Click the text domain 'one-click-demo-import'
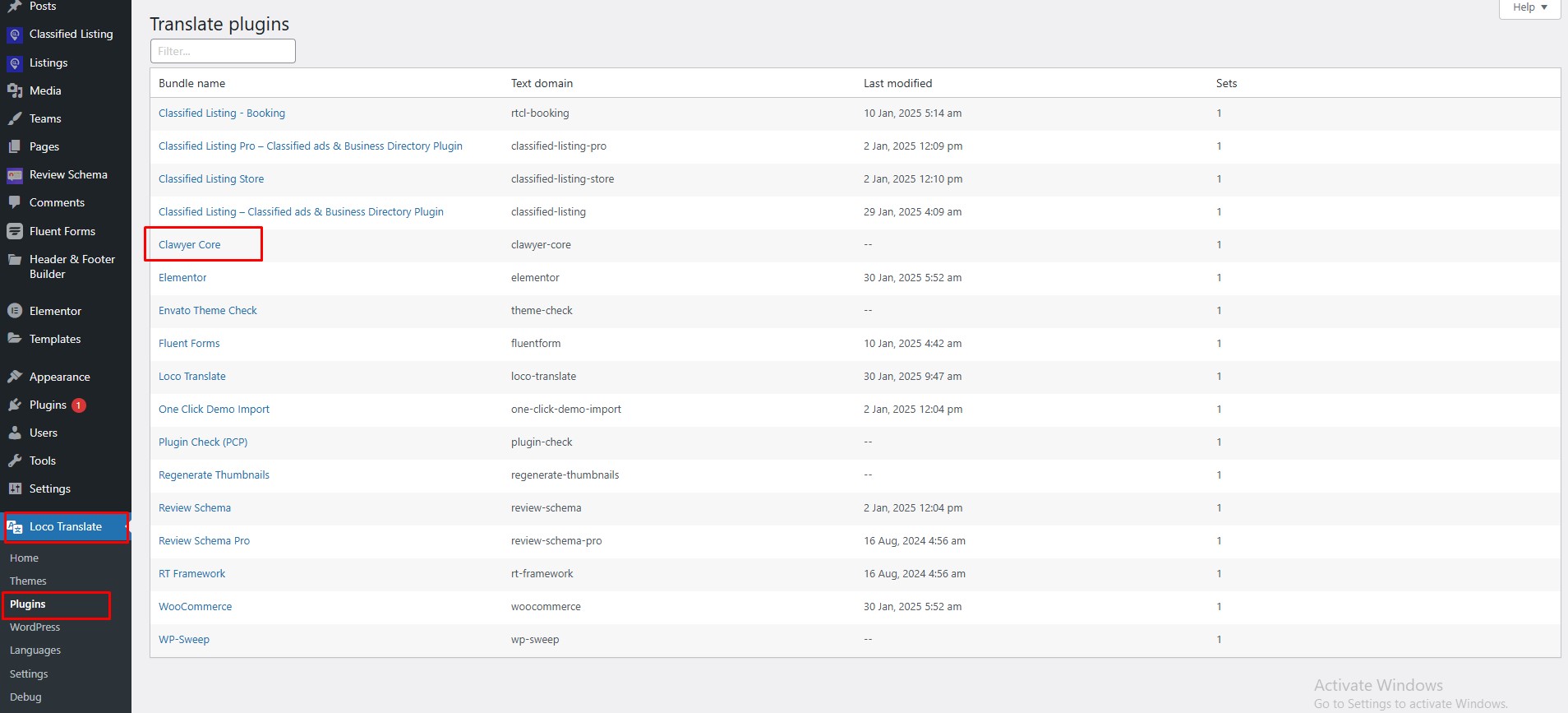This screenshot has height=713, width=1568. 566,410
